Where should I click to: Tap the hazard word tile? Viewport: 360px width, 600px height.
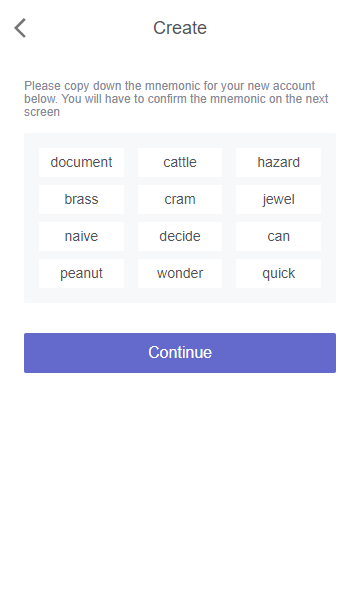(x=279, y=162)
